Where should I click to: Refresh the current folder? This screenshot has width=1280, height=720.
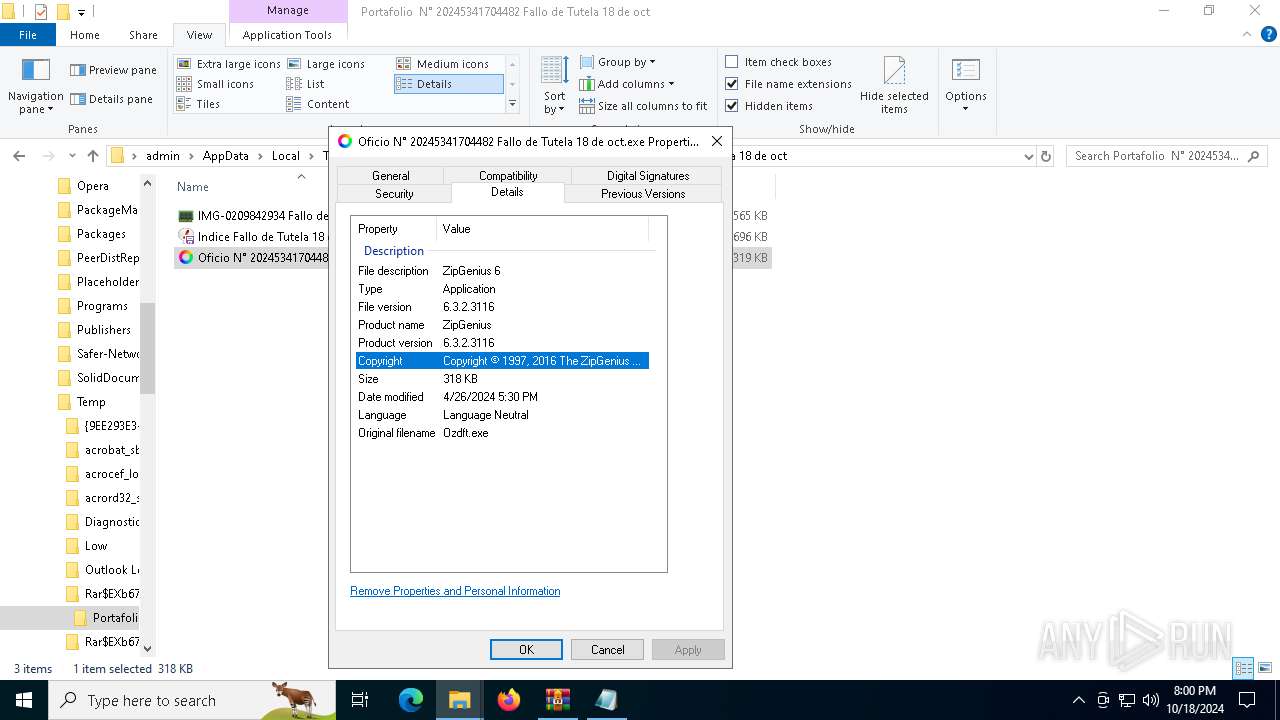tap(1046, 156)
